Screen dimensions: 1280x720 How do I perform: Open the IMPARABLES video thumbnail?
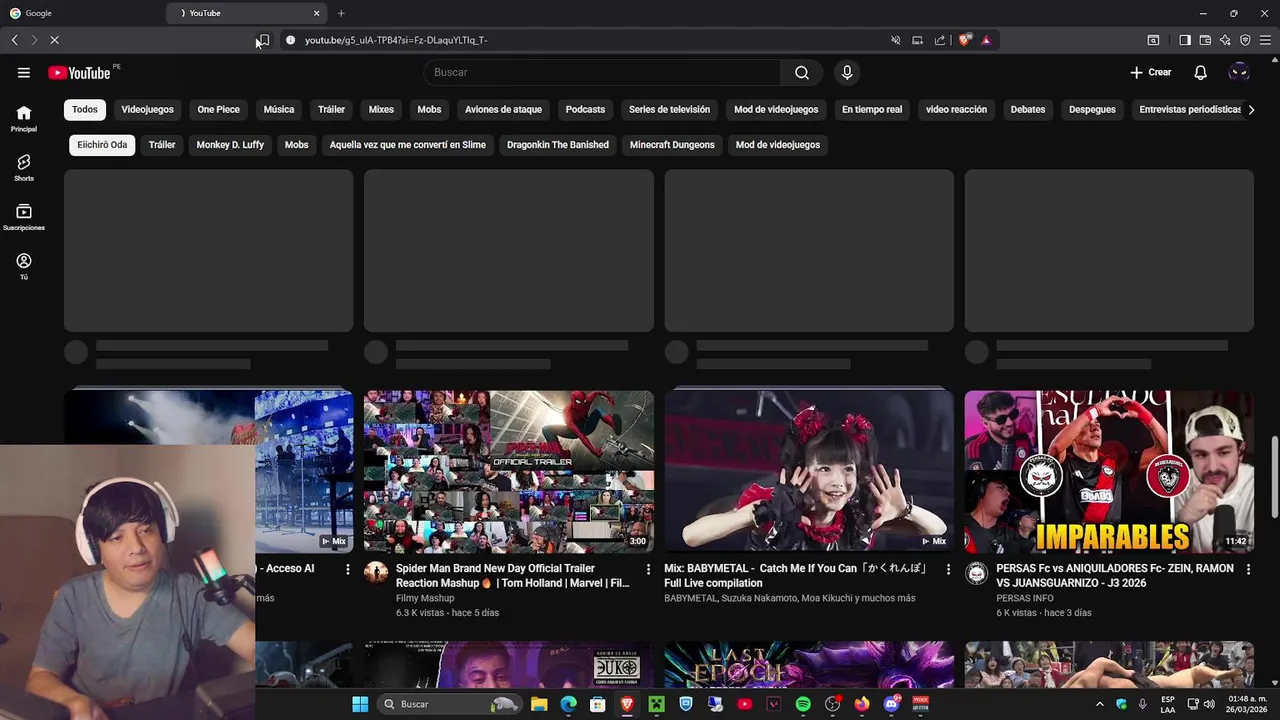[1109, 472]
